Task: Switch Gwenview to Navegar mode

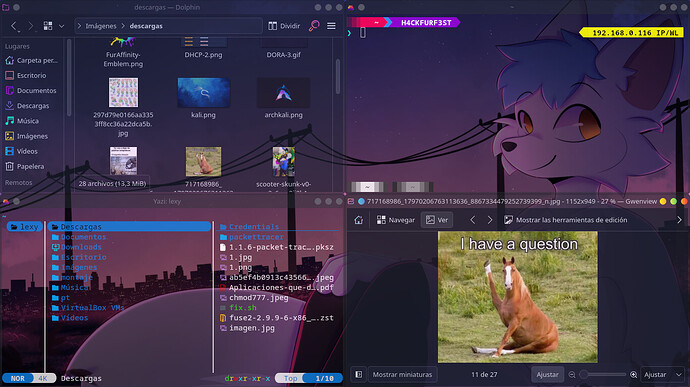Action: [396, 220]
